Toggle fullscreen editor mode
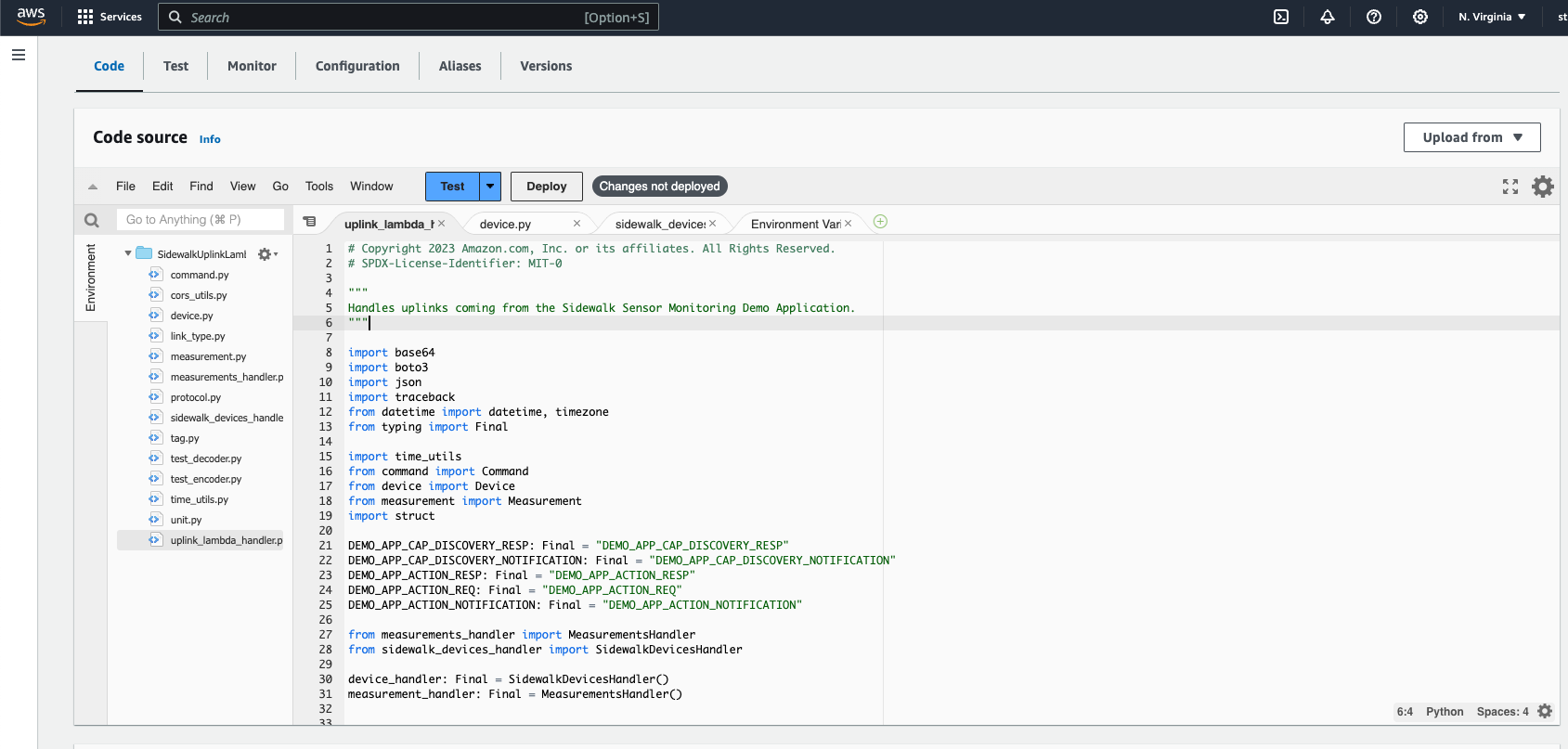This screenshot has width=1568, height=749. pyautogui.click(x=1510, y=187)
